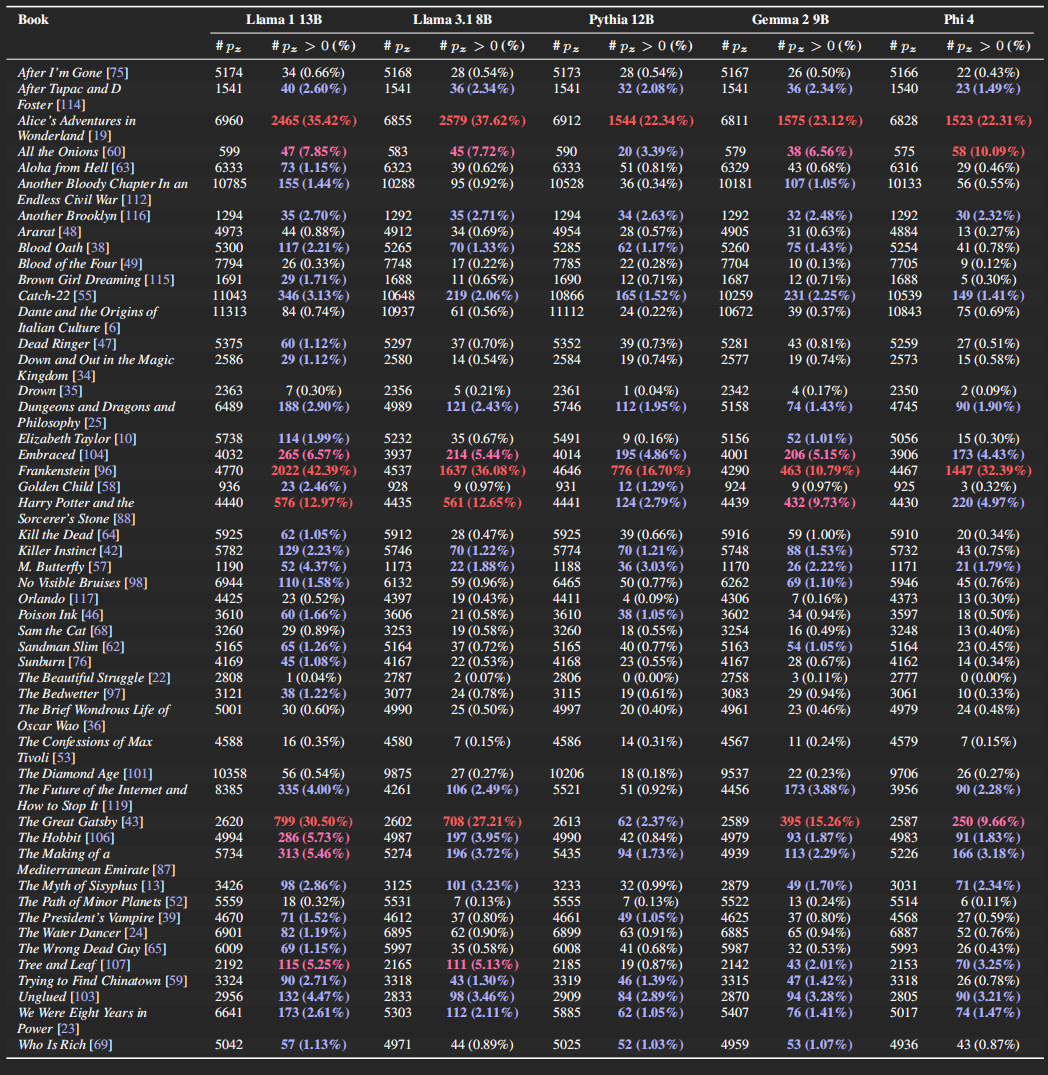Click reference [22] for The Beautiful Struggle
Viewport: 1048px width, 1075px height.
pyautogui.click(x=159, y=678)
